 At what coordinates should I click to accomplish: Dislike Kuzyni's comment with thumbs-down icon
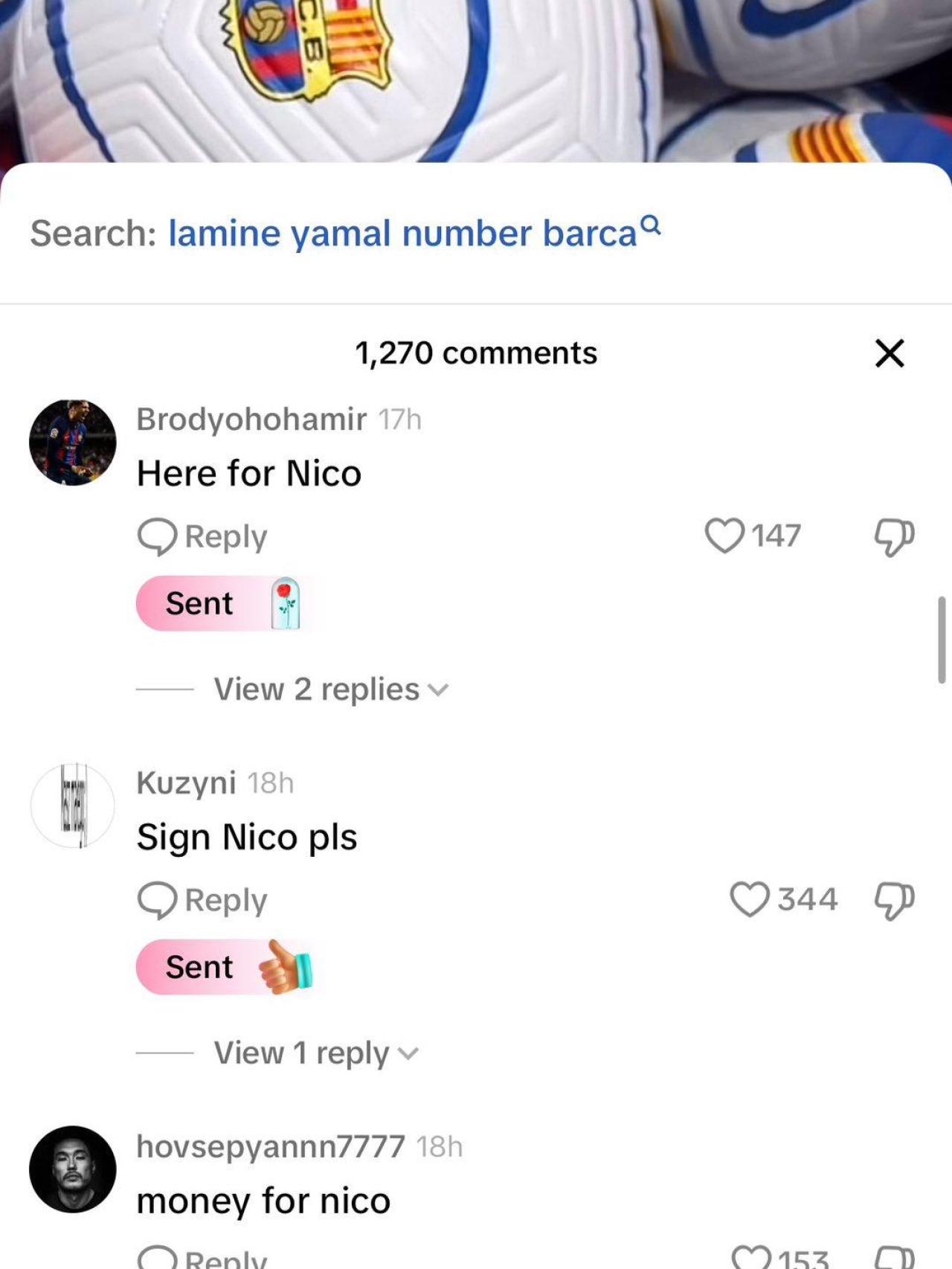tap(893, 900)
